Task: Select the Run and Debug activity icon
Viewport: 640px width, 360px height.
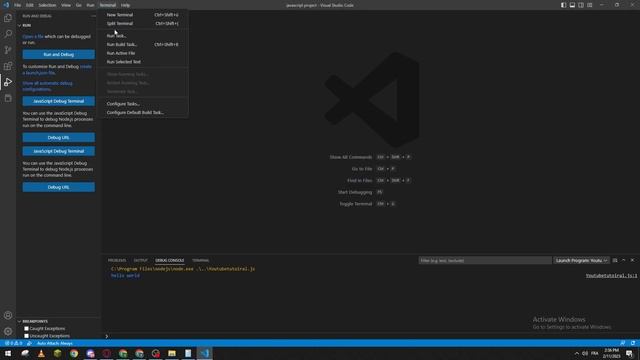Action: 8,82
